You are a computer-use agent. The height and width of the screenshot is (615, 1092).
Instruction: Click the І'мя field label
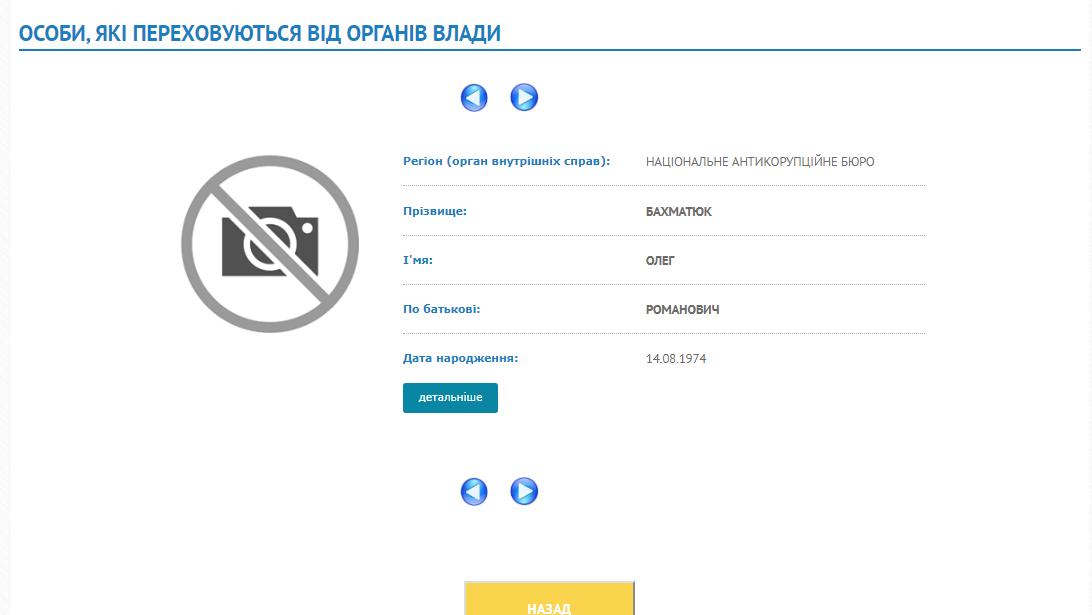click(x=417, y=260)
